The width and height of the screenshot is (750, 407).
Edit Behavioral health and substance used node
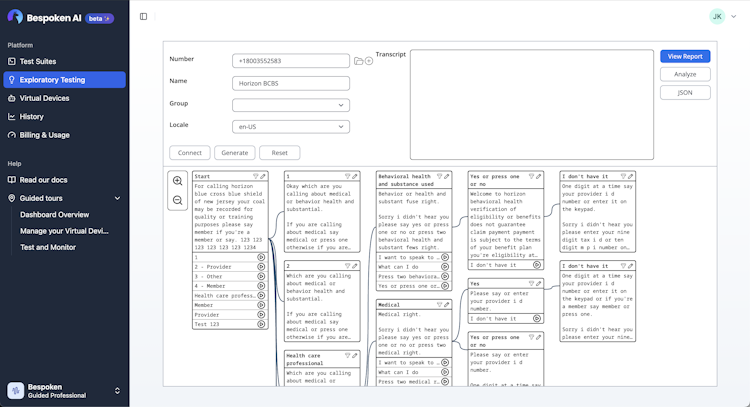tap(446, 176)
